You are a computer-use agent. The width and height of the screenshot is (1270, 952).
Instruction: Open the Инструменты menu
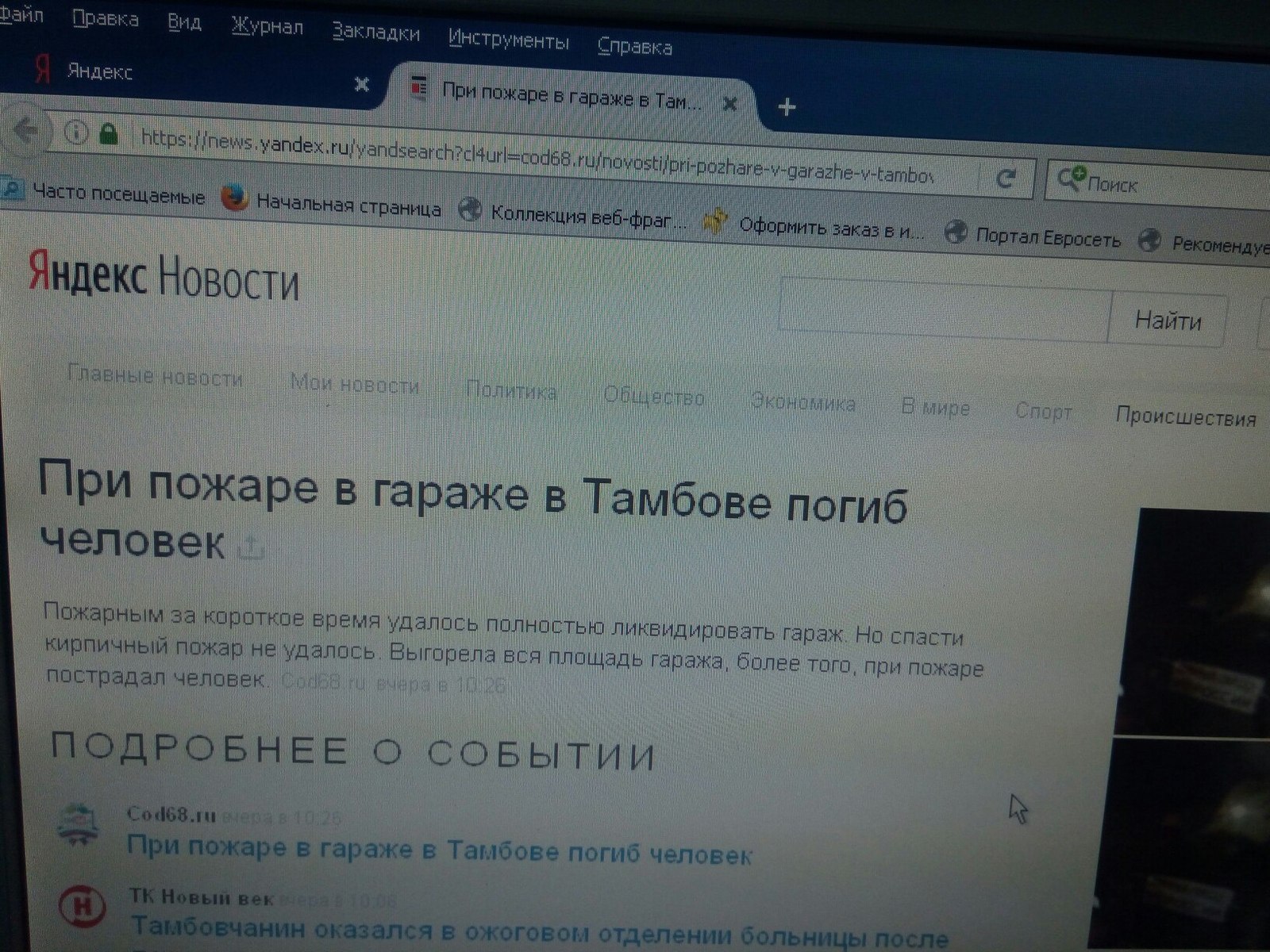[508, 40]
